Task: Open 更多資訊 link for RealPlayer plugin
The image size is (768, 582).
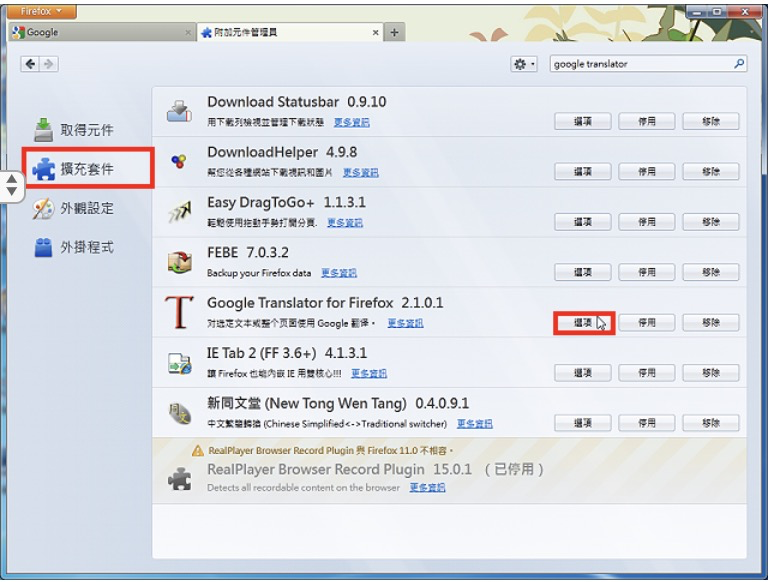Action: (428, 487)
